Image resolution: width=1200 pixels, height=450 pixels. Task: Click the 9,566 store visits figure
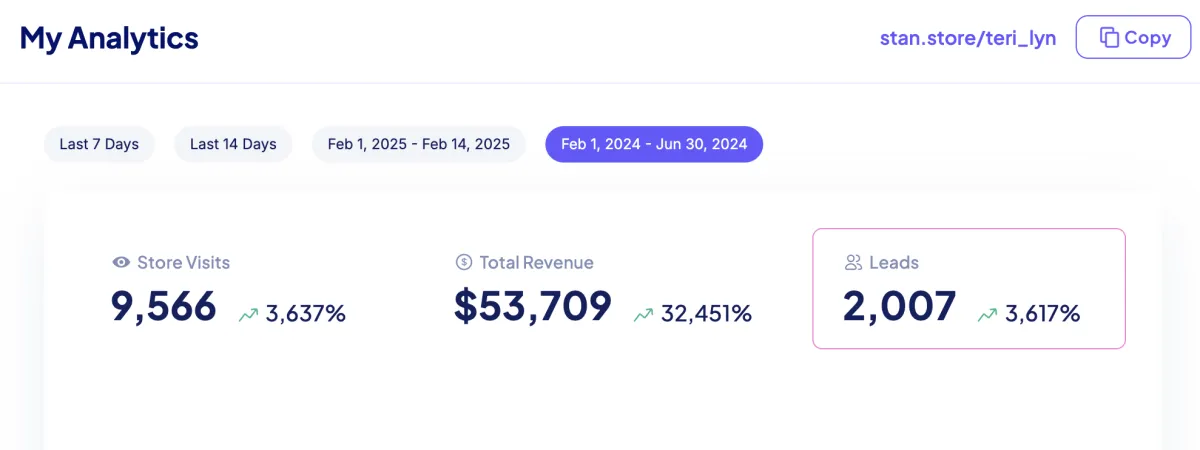click(164, 306)
